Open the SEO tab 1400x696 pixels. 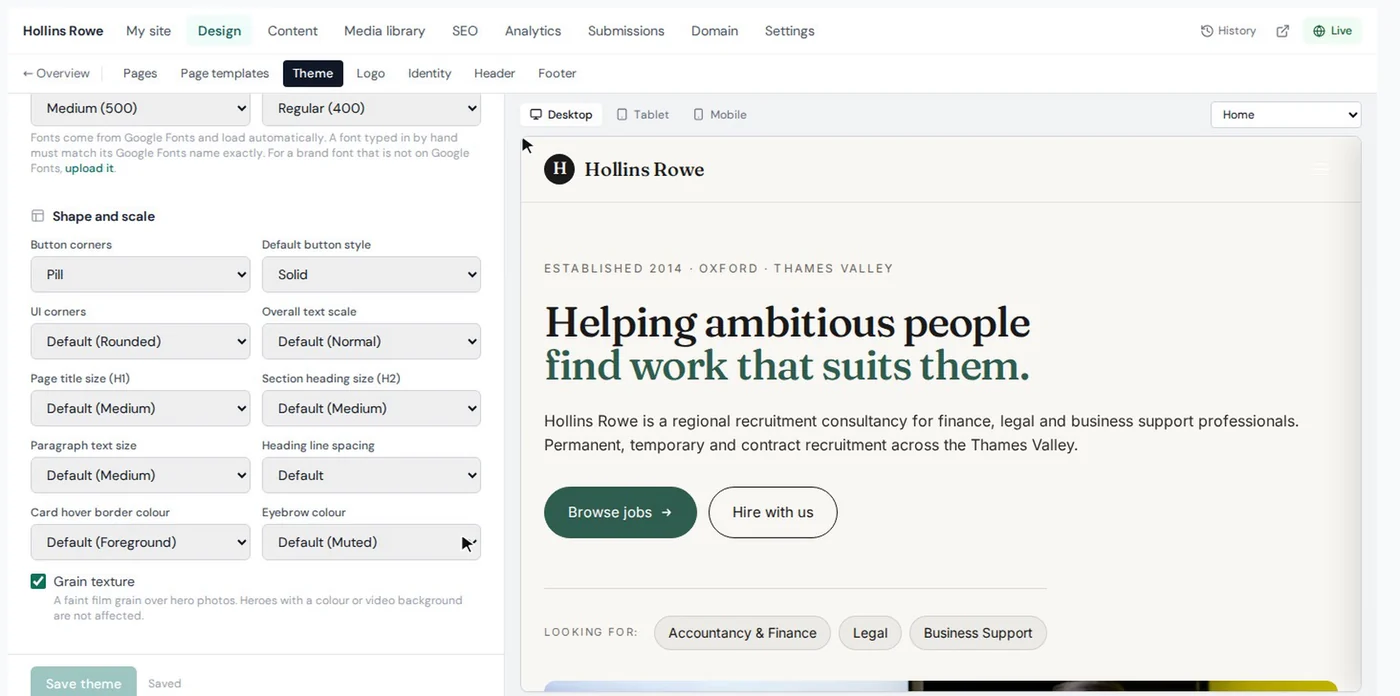(465, 31)
